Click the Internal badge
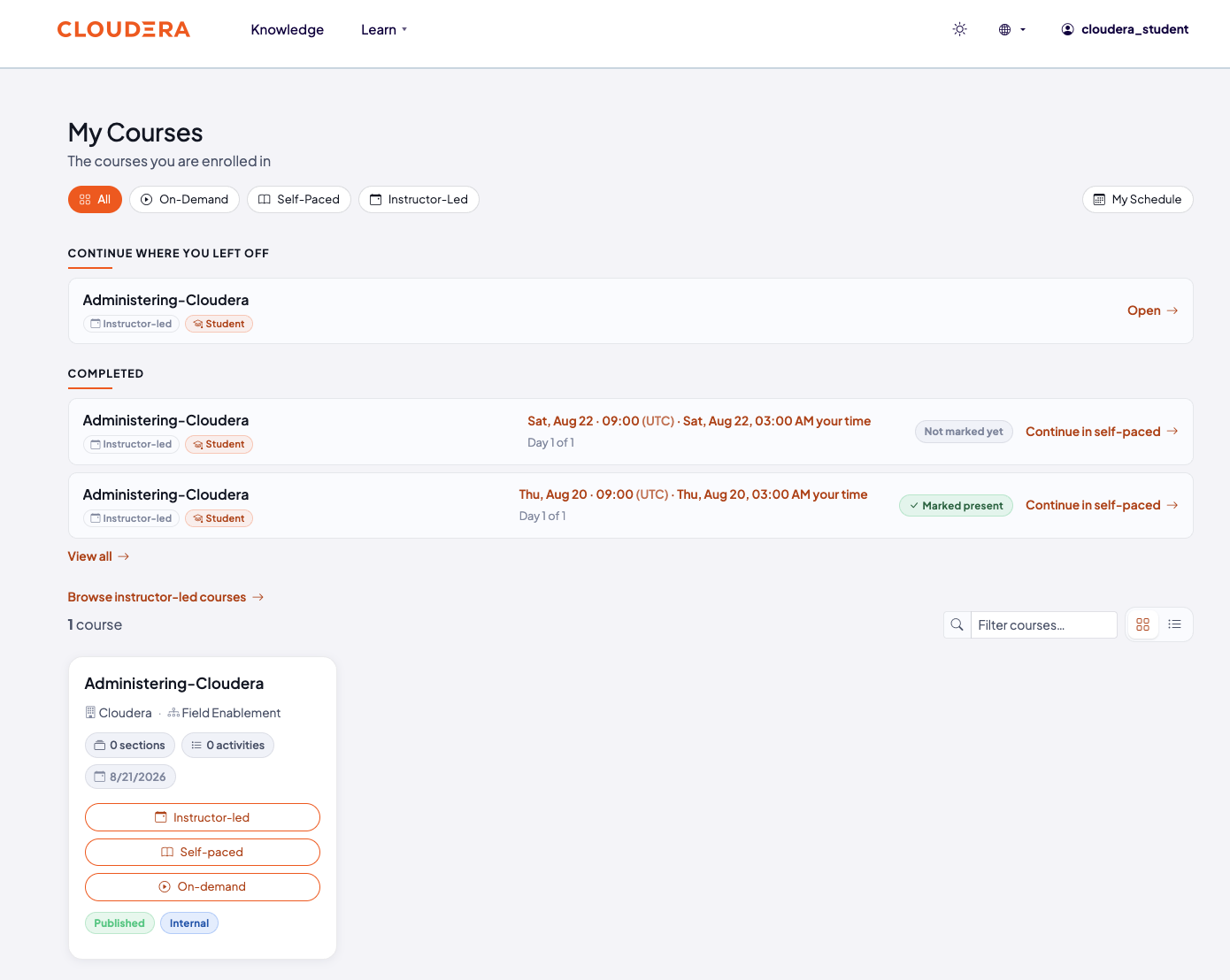Screen dimensions: 1230x980 tap(189, 923)
